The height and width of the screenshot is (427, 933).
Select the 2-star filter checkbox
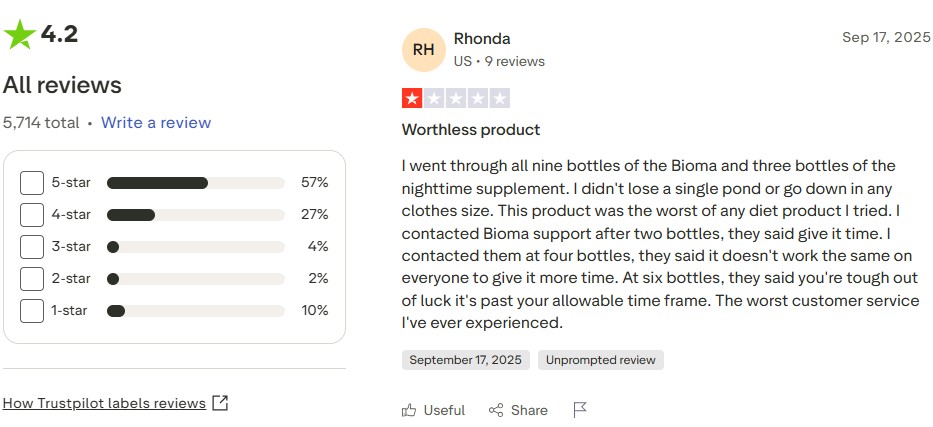32,279
